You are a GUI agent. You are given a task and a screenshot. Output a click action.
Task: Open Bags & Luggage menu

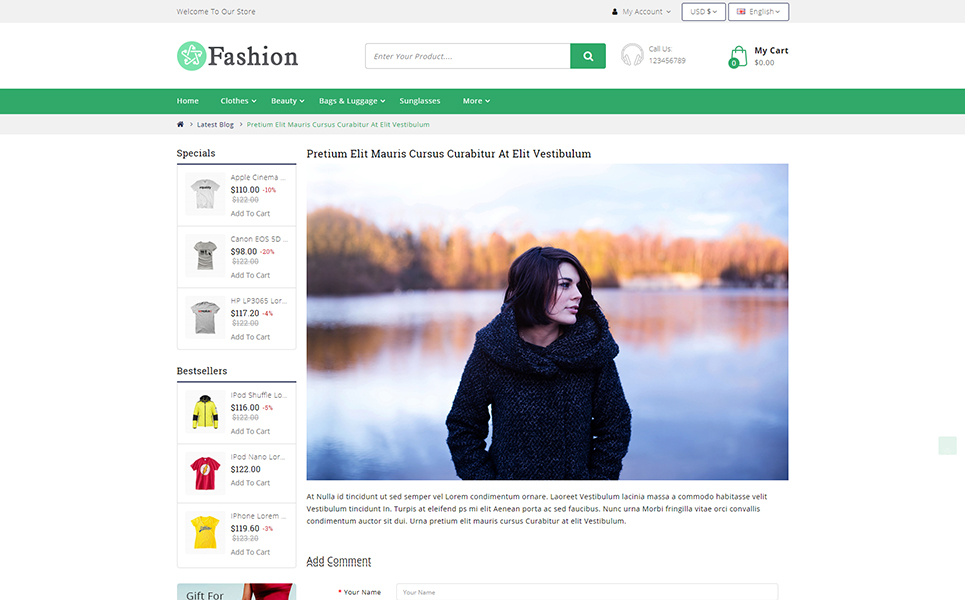352,101
